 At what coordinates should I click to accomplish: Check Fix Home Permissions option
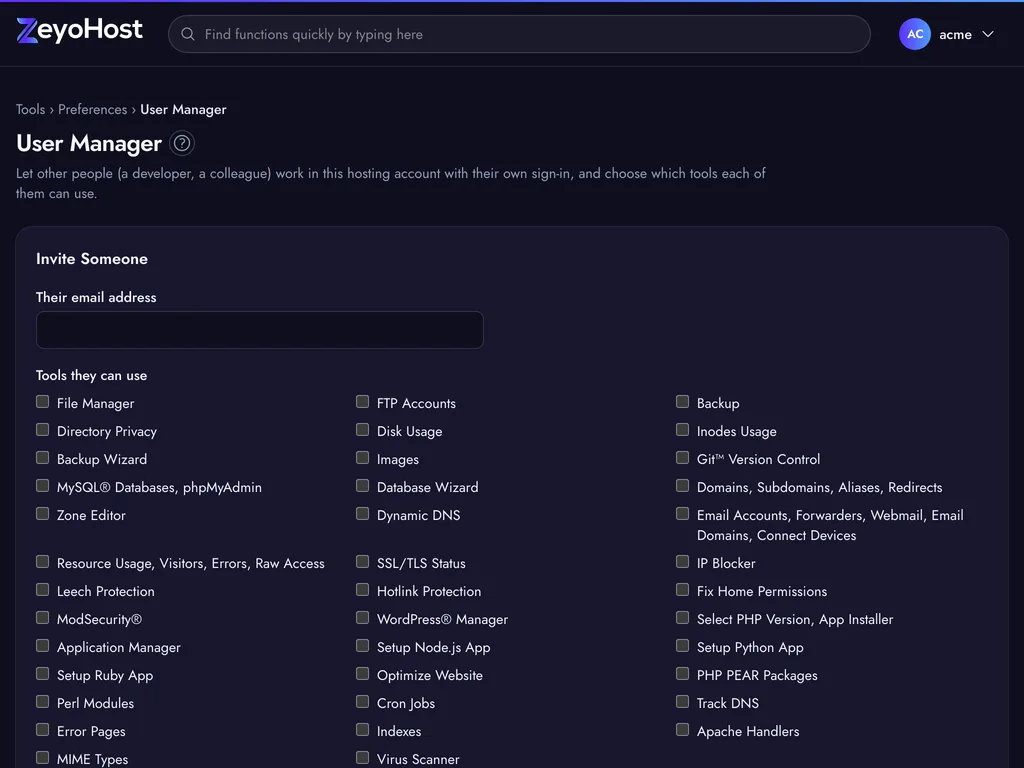click(682, 590)
